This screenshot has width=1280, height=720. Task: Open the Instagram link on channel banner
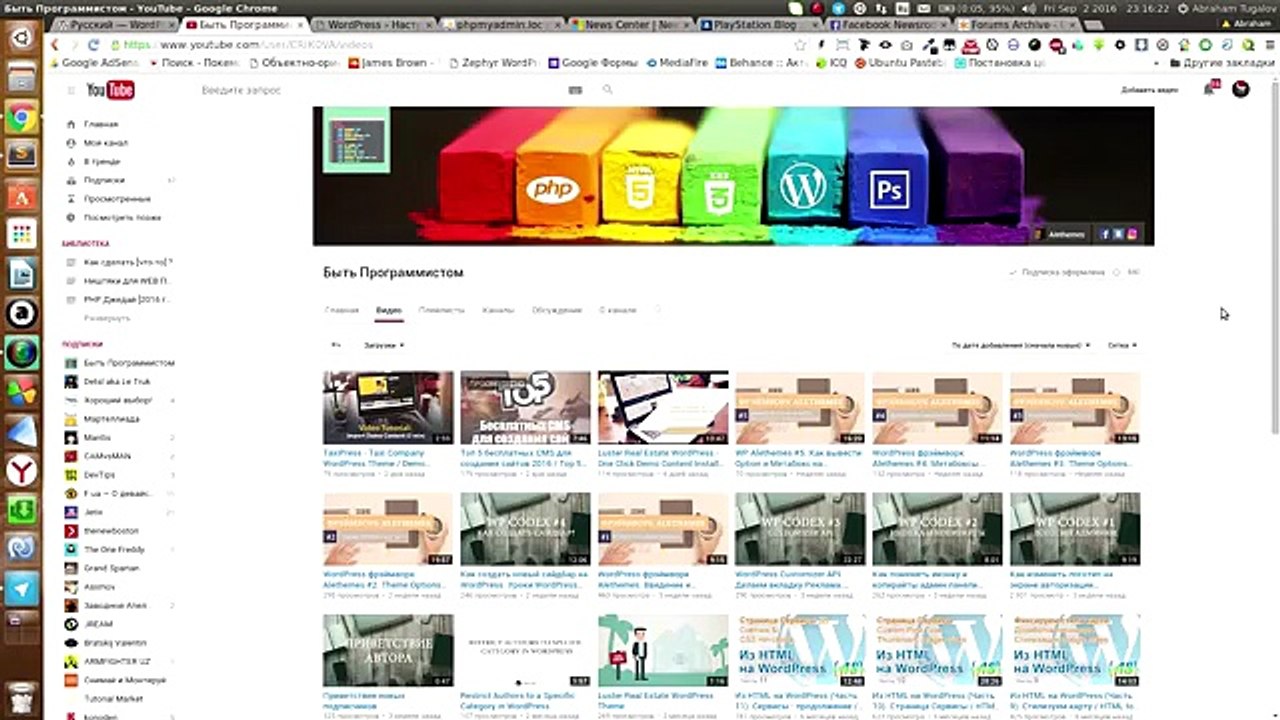coord(1132,234)
